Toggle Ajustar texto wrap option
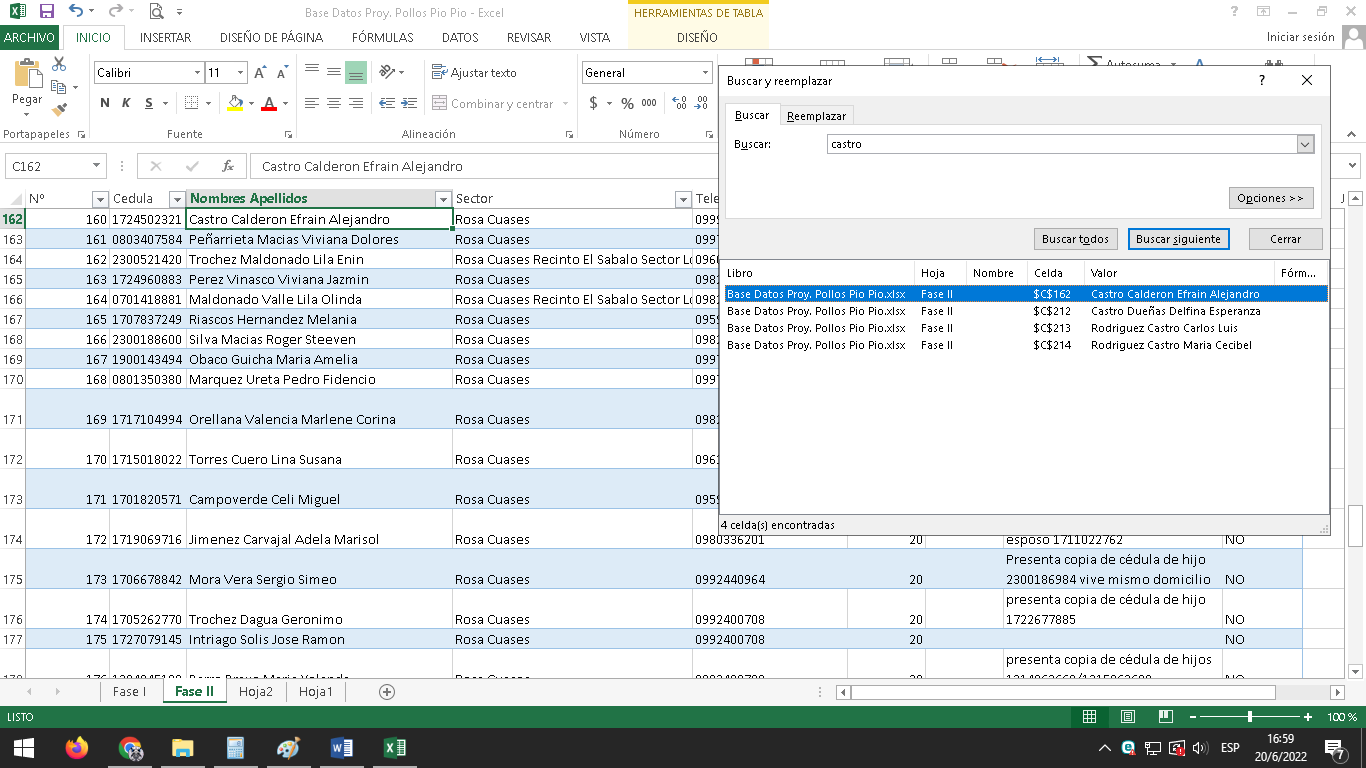1366x768 pixels. coord(474,73)
